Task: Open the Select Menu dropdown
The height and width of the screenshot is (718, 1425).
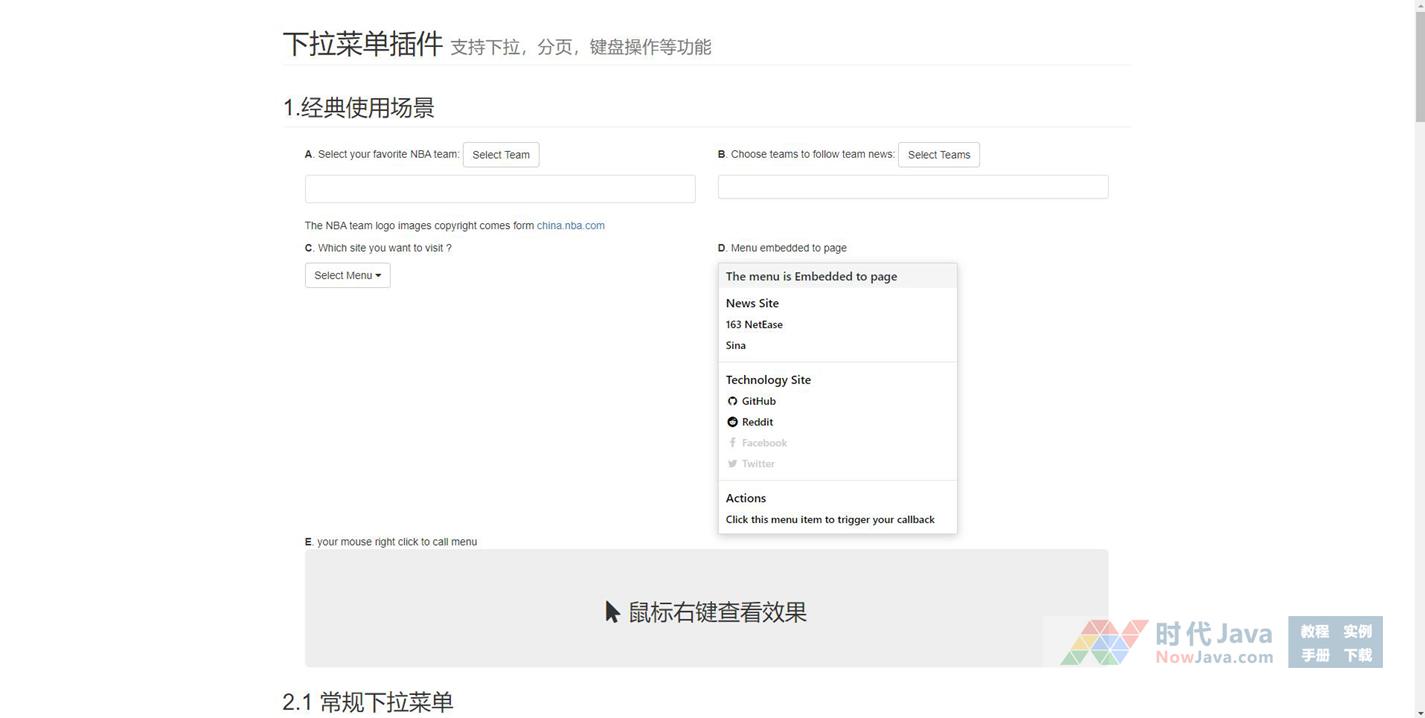Action: tap(347, 275)
